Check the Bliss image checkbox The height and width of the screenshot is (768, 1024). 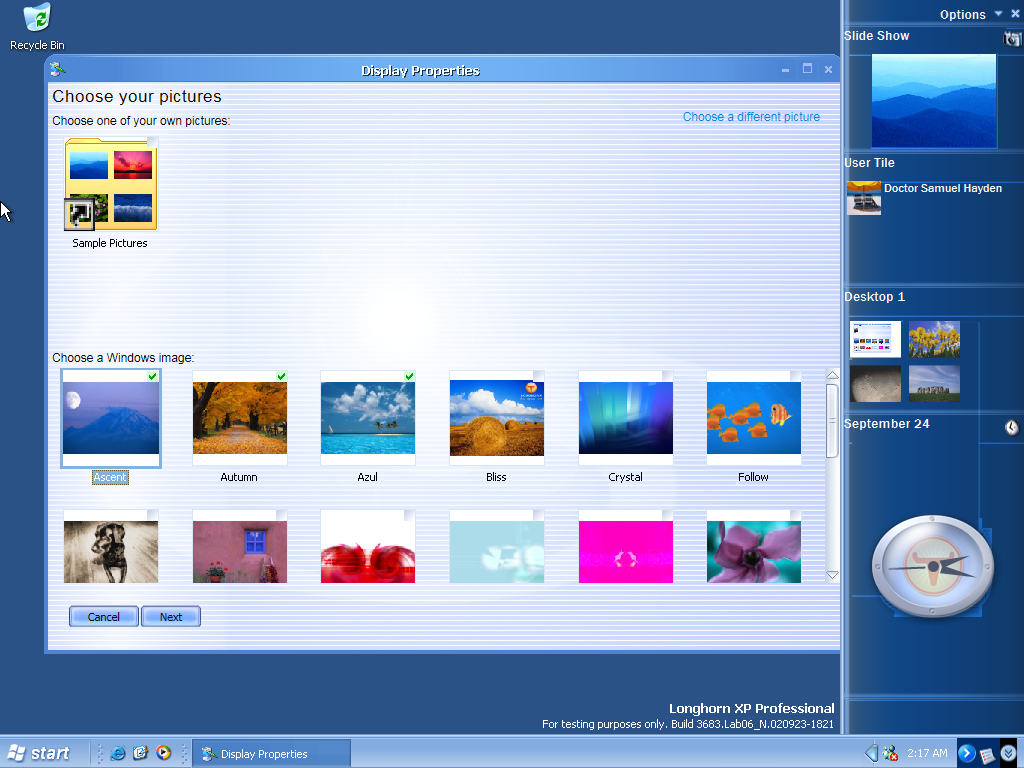pyautogui.click(x=539, y=376)
